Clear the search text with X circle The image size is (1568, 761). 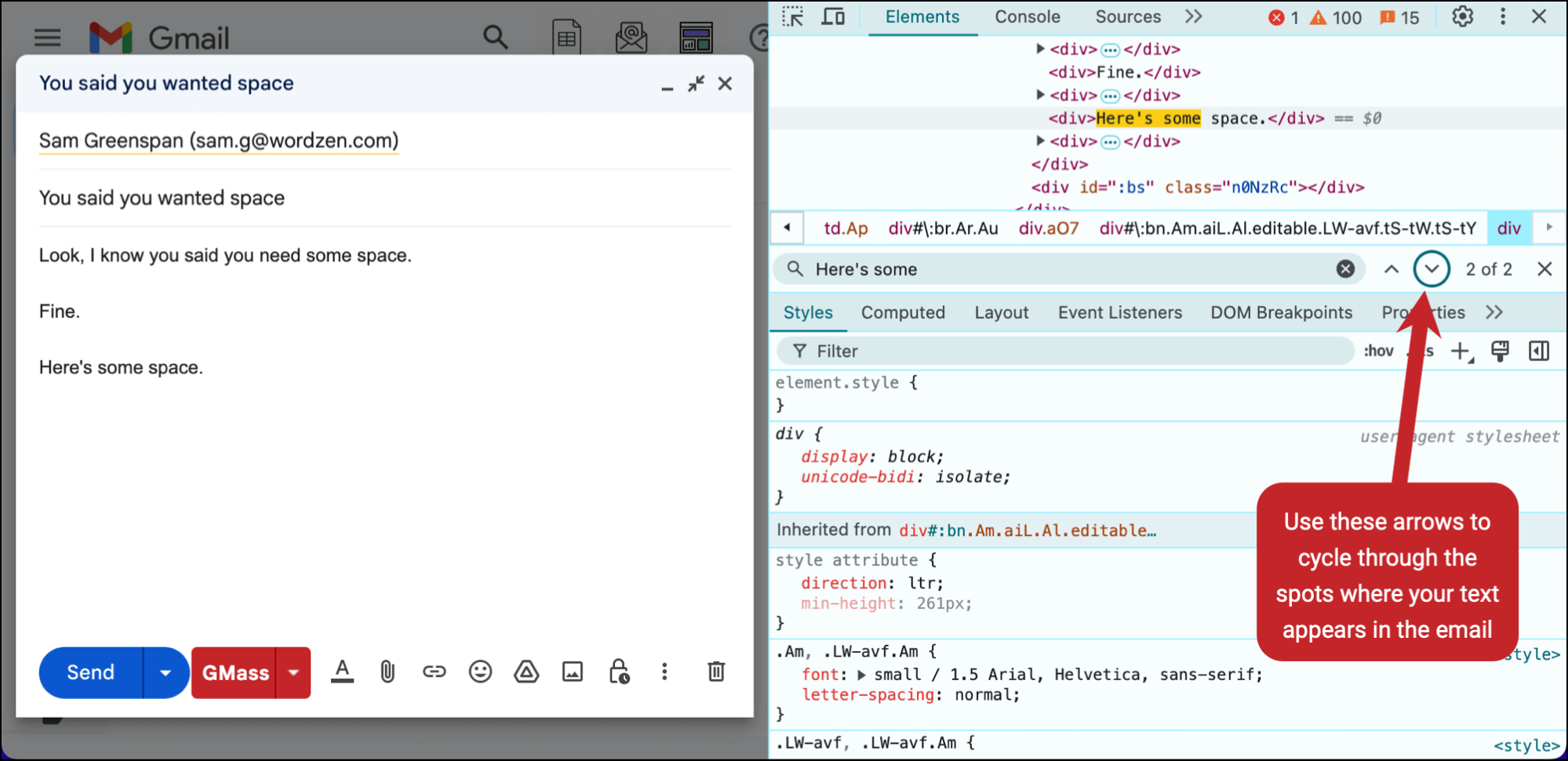(1345, 269)
